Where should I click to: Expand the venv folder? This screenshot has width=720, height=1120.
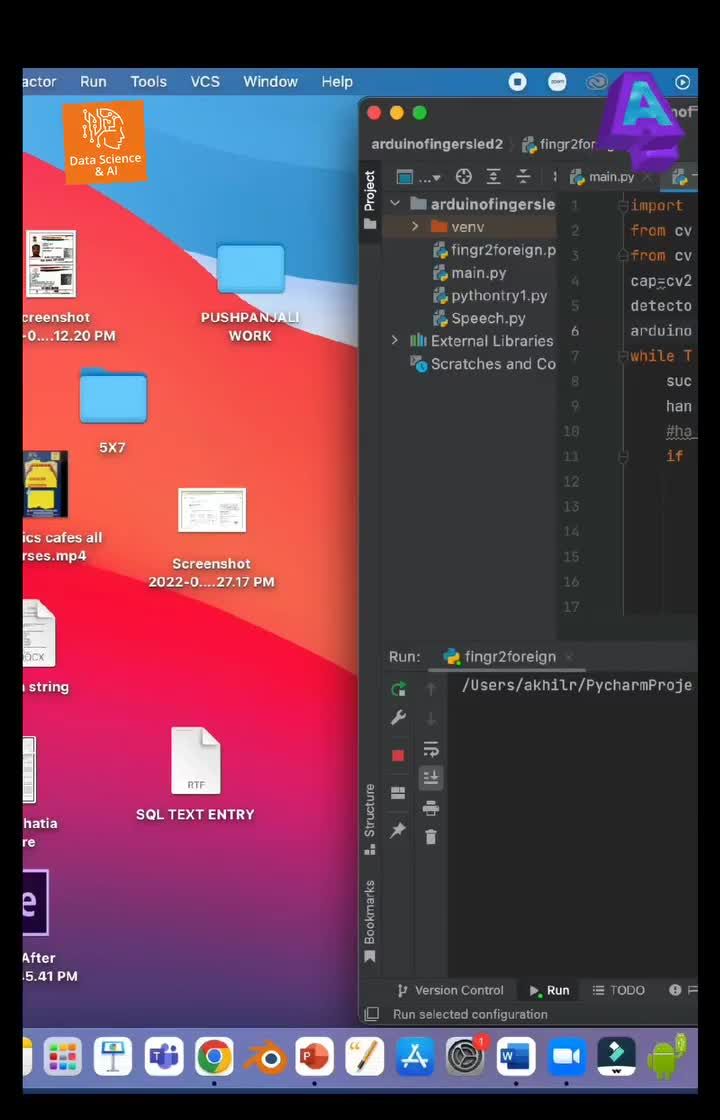415,227
